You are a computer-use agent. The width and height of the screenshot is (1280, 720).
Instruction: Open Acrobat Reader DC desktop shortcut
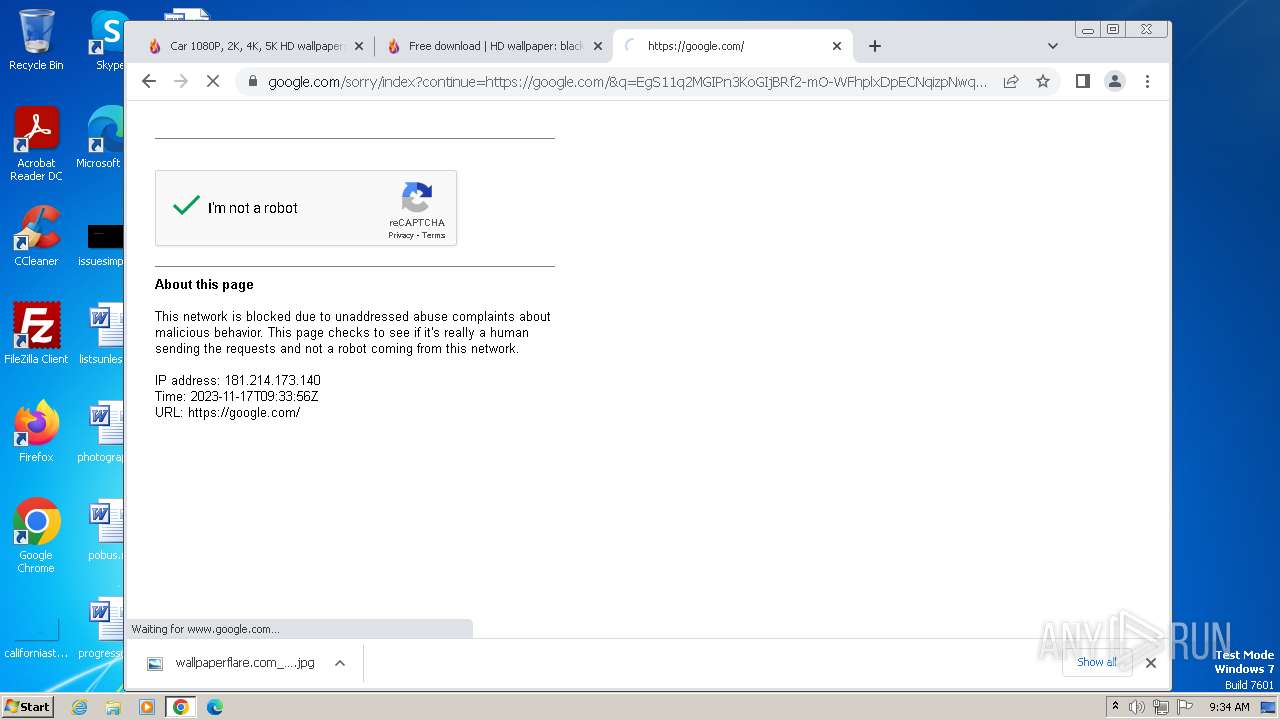point(36,144)
